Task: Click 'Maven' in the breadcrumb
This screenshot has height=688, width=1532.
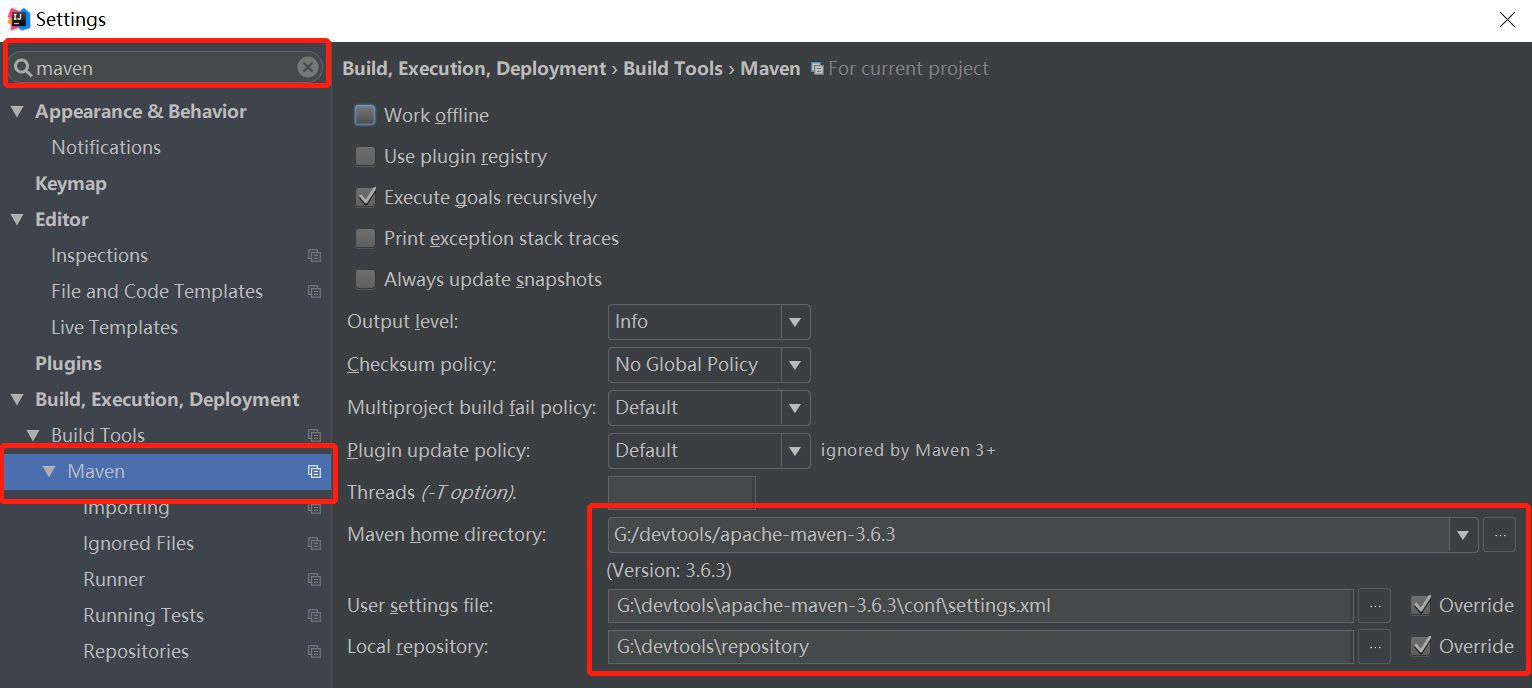Action: (770, 69)
